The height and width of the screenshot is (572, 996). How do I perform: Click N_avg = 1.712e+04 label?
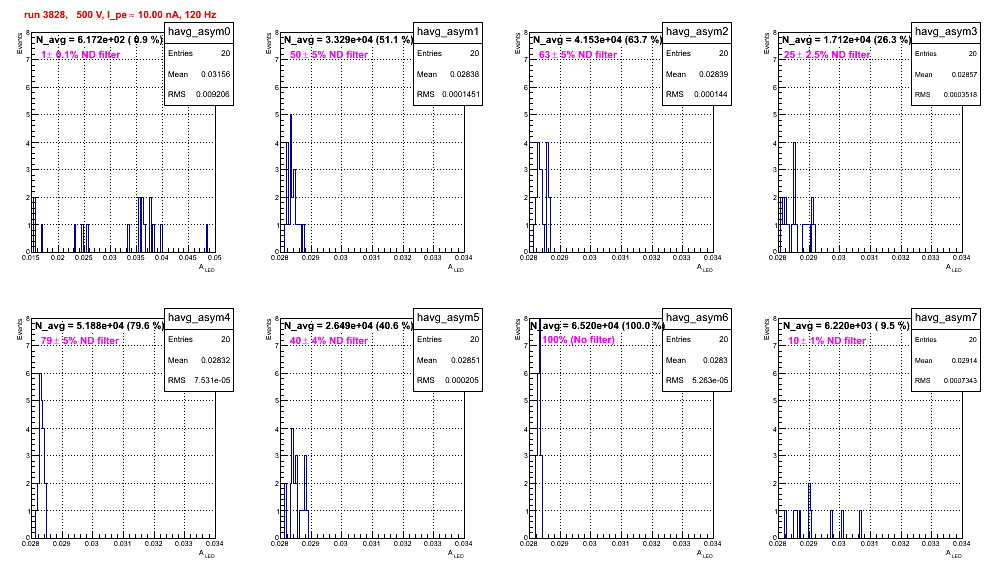tap(846, 40)
